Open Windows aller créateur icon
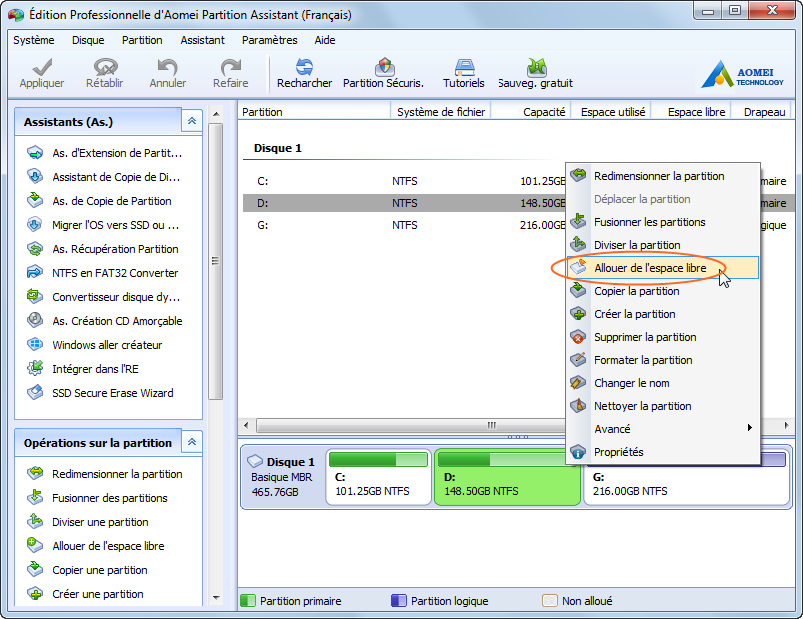 pos(35,345)
